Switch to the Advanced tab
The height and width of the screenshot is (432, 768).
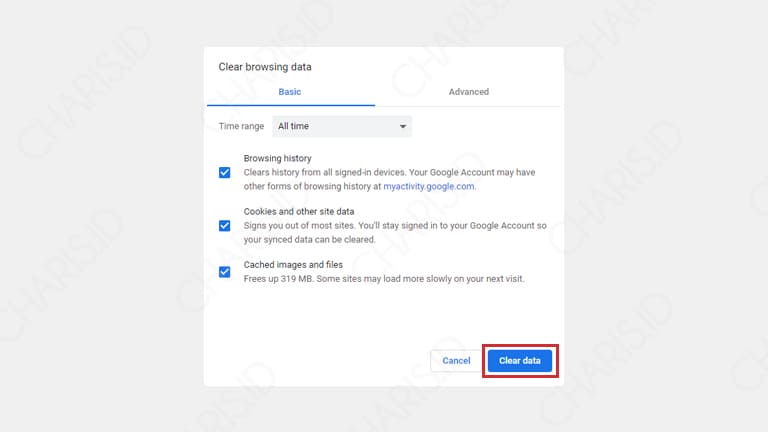[x=469, y=92]
